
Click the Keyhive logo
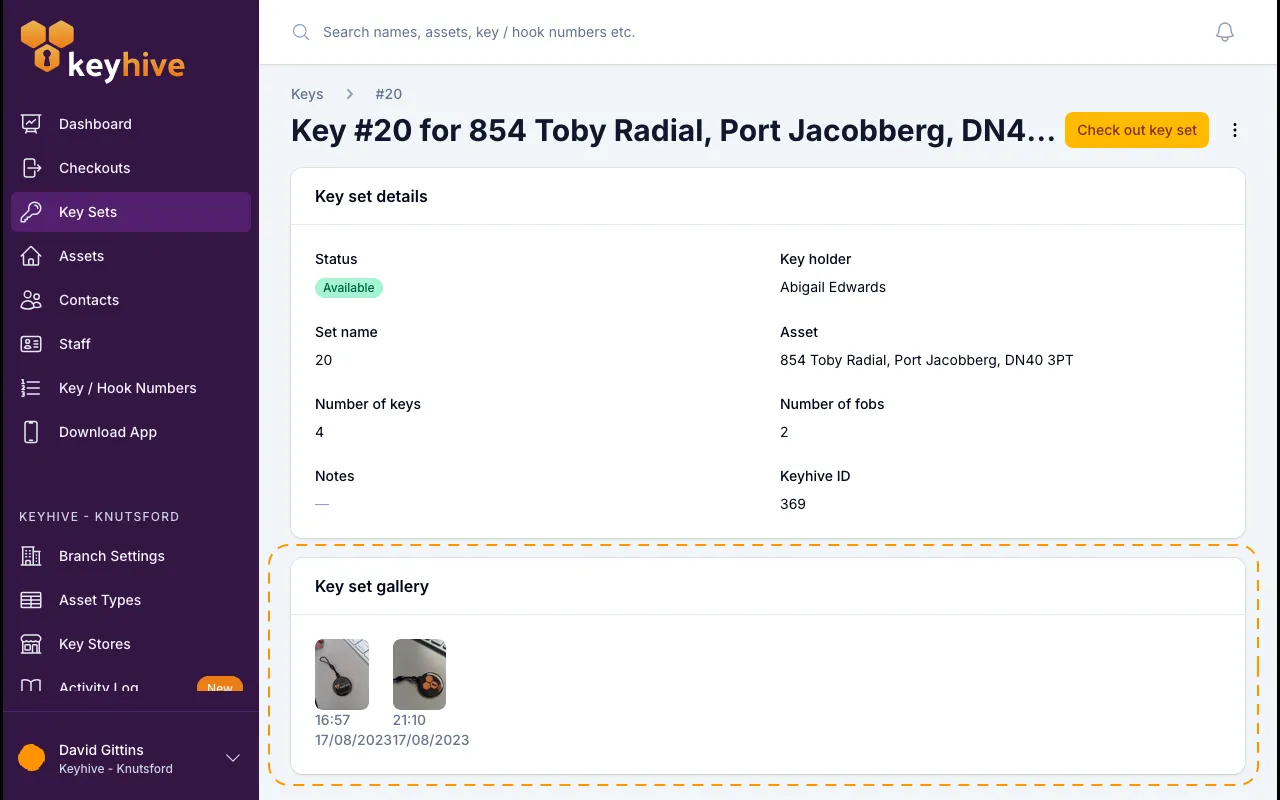click(x=102, y=51)
